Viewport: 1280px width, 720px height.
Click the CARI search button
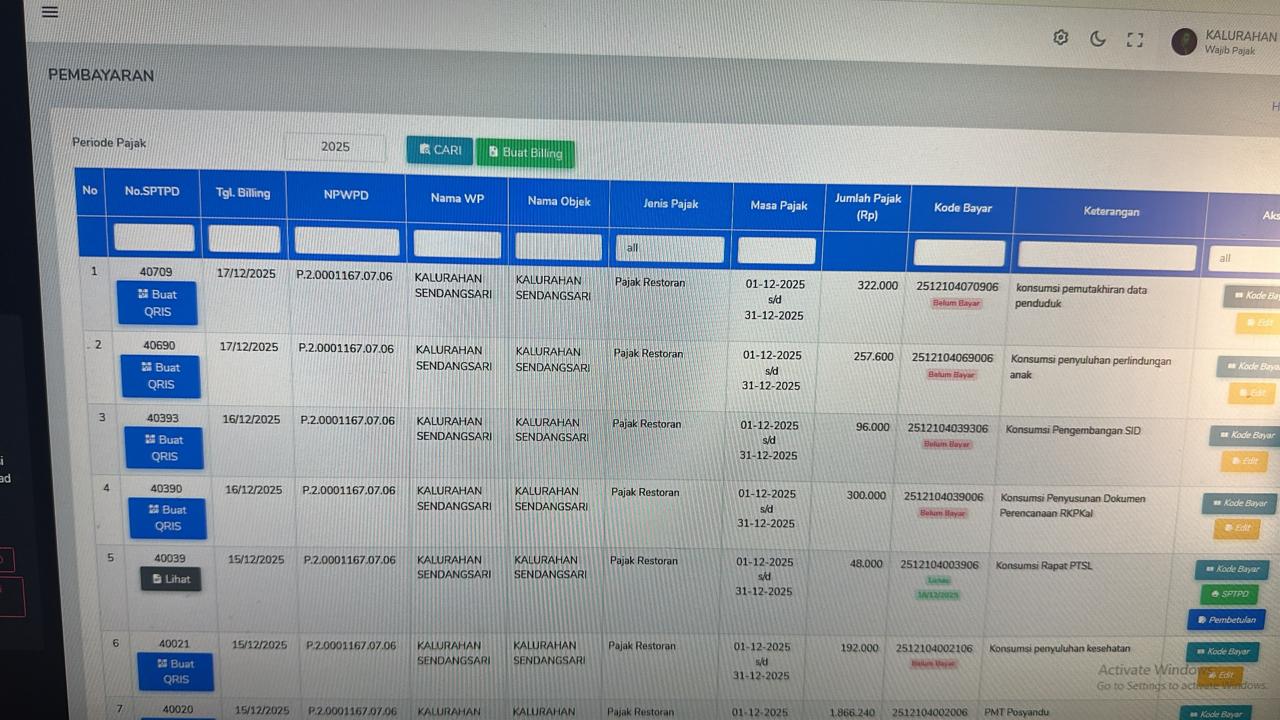point(440,150)
